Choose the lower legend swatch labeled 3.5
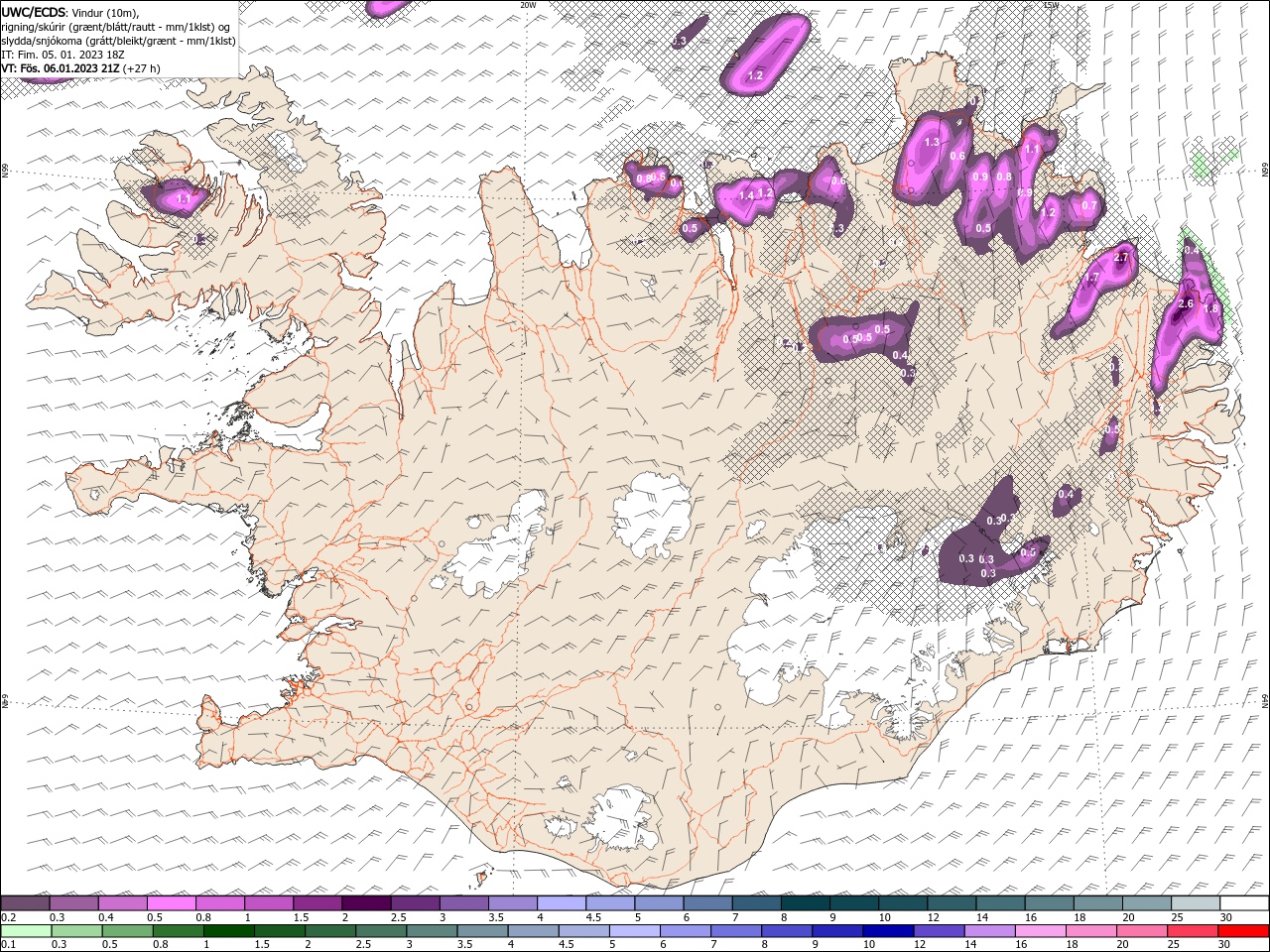 click(482, 931)
